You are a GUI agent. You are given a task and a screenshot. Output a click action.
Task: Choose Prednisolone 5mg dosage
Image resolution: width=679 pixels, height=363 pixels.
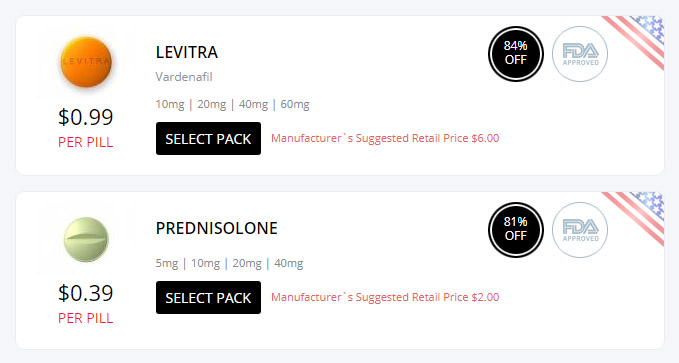[x=167, y=263]
